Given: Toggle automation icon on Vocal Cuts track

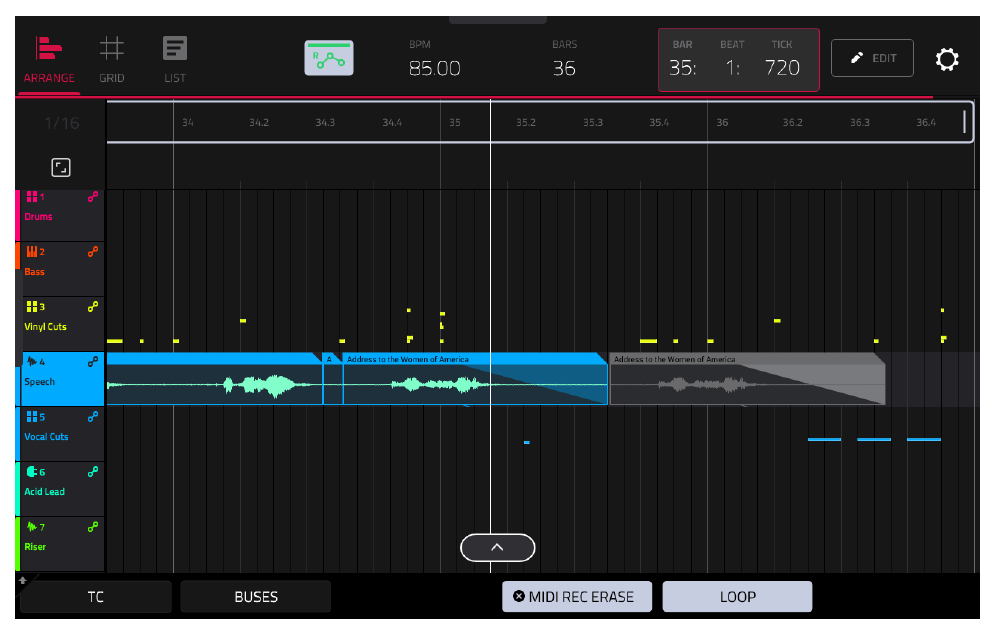Looking at the screenshot, I should click(93, 417).
